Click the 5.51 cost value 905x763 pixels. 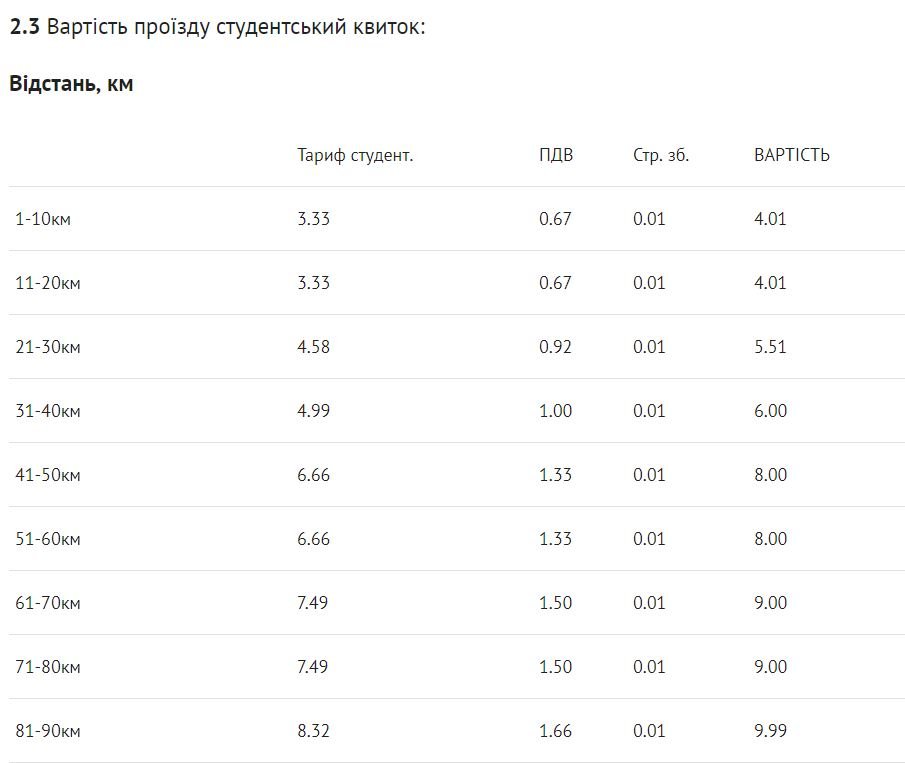pos(770,347)
